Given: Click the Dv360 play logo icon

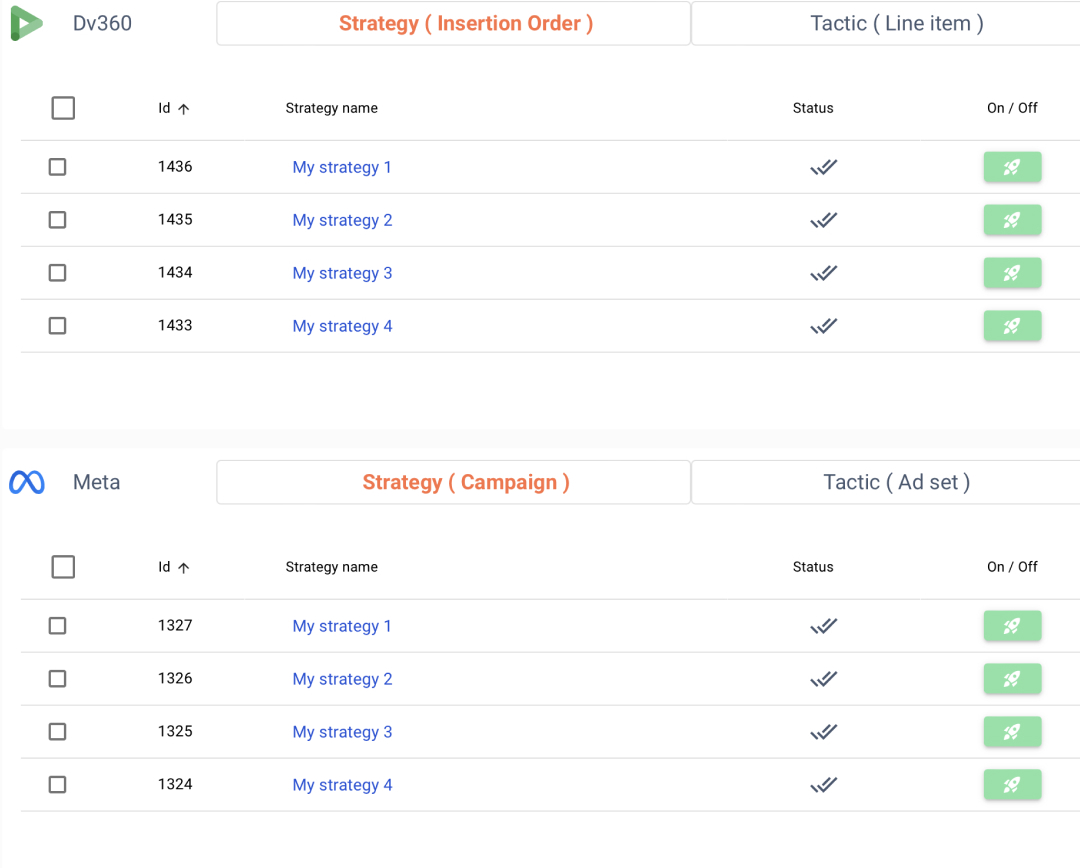Looking at the screenshot, I should (26, 23).
